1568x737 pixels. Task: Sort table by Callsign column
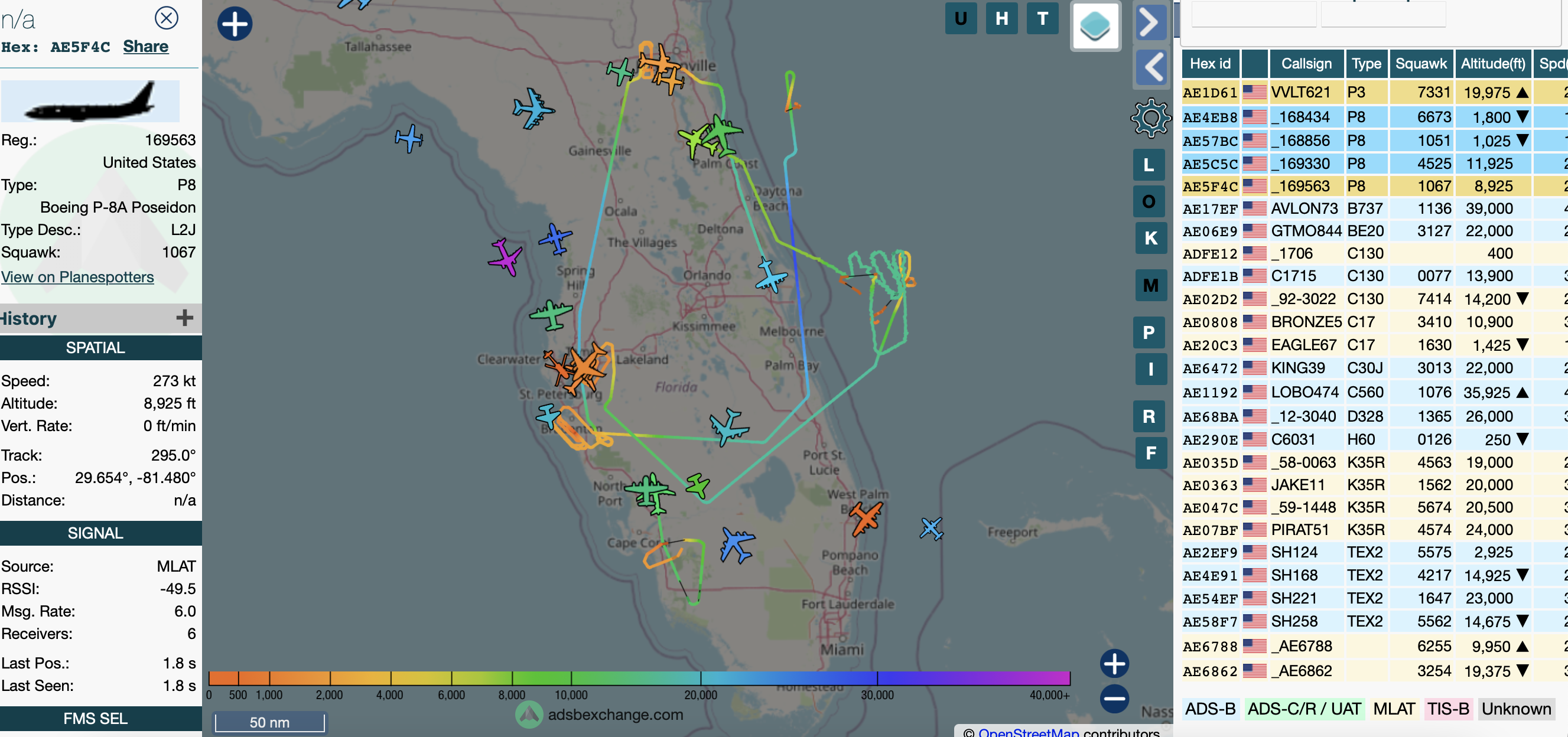click(1306, 64)
